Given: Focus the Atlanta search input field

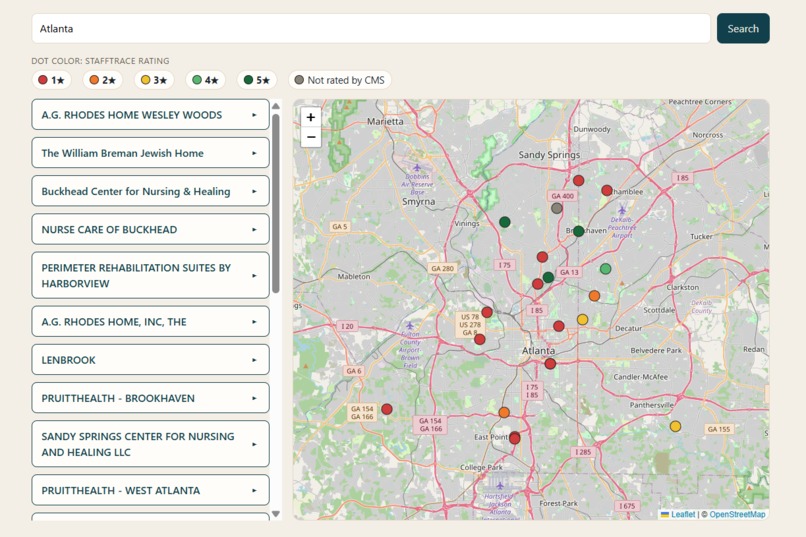Looking at the screenshot, I should (371, 28).
